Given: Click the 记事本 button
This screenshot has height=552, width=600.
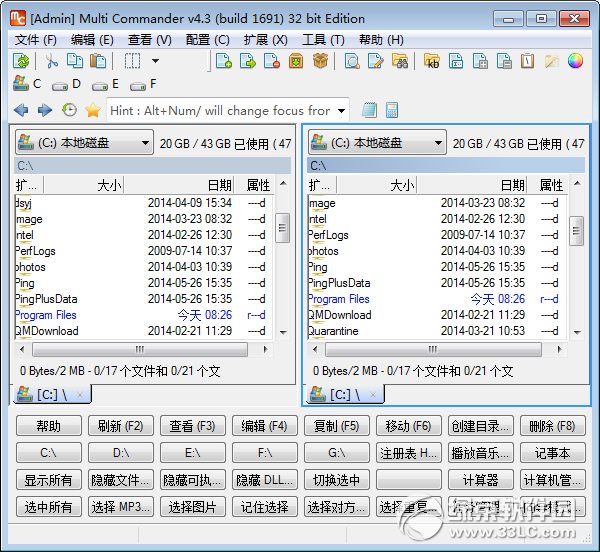Looking at the screenshot, I should coord(553,453).
